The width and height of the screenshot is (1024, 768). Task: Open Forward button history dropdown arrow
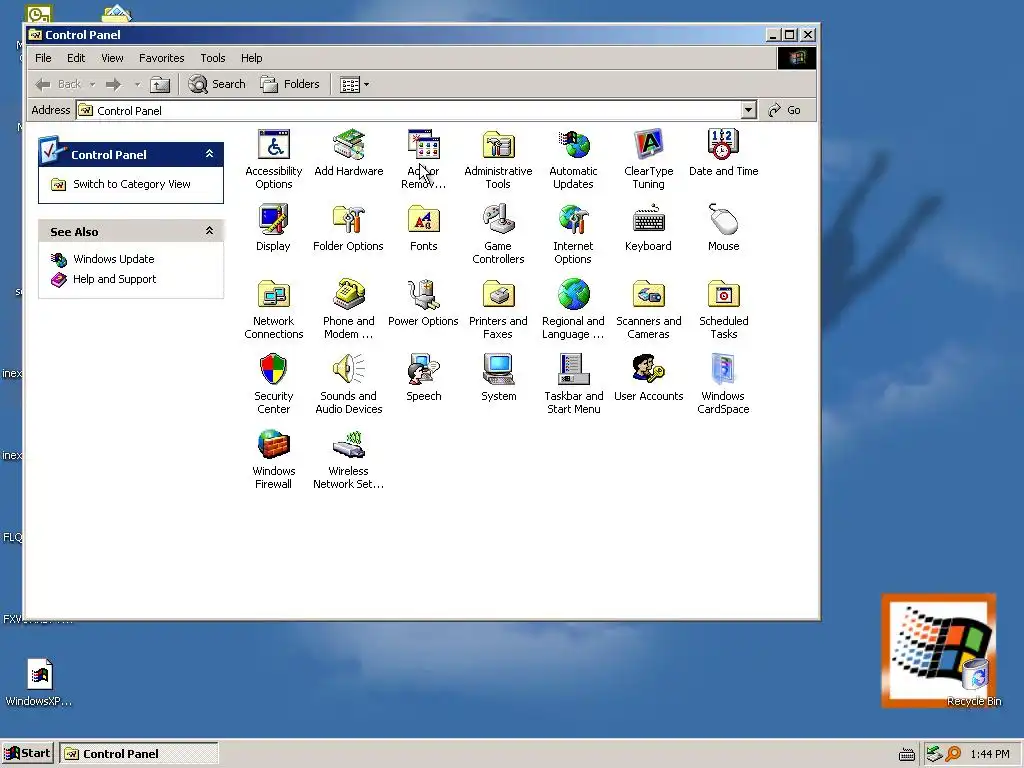click(x=137, y=84)
